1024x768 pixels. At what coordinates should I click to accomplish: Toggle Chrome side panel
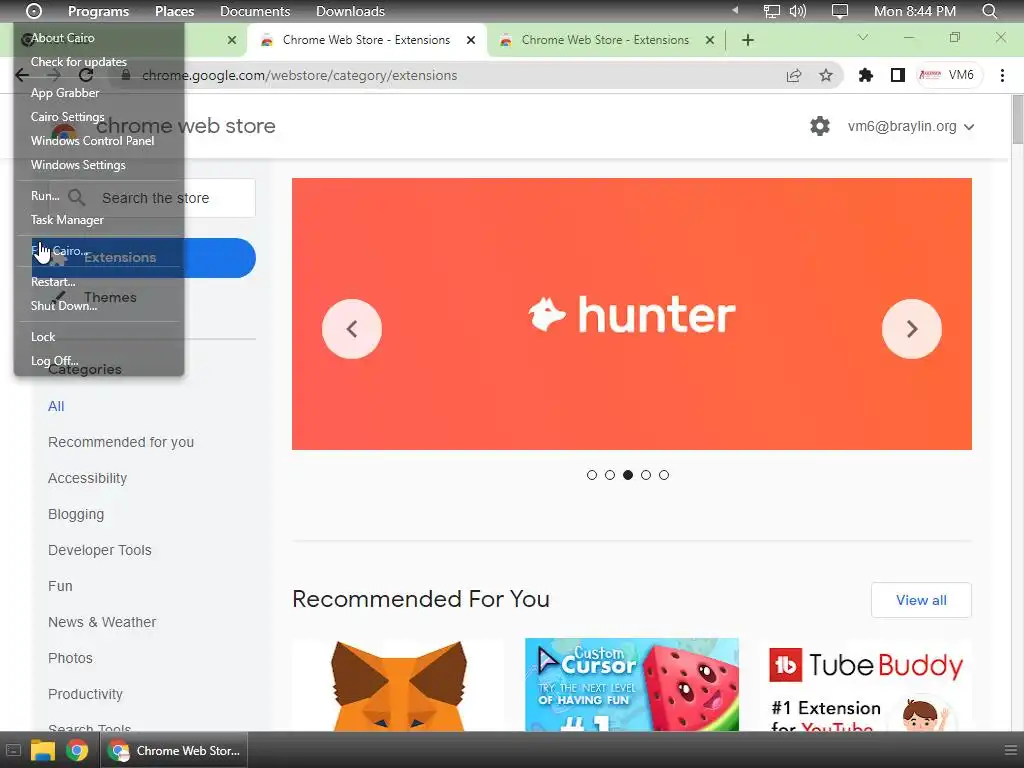pos(898,75)
